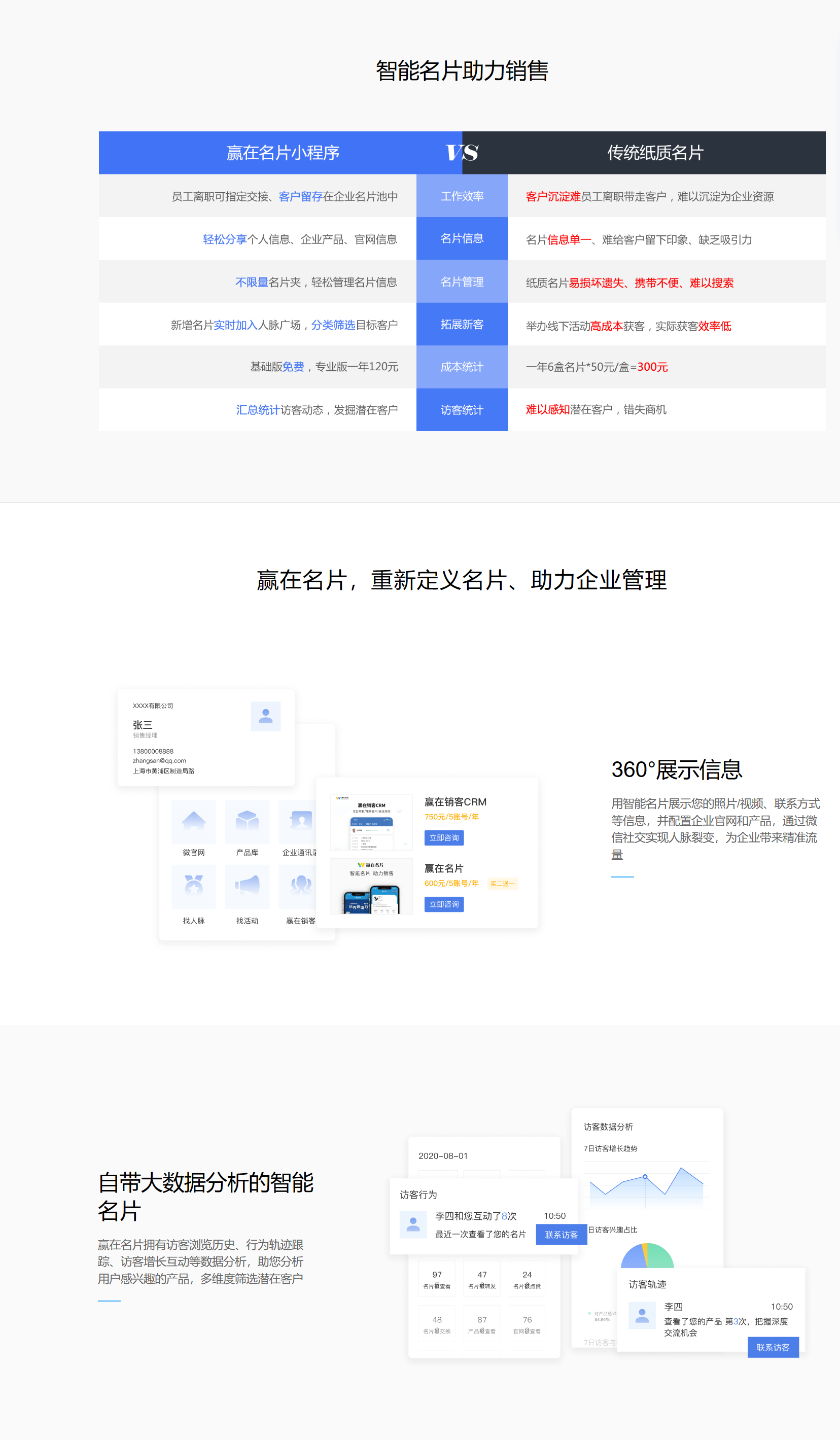Click the 微官网 house icon
The width and height of the screenshot is (840, 1440).
193,822
